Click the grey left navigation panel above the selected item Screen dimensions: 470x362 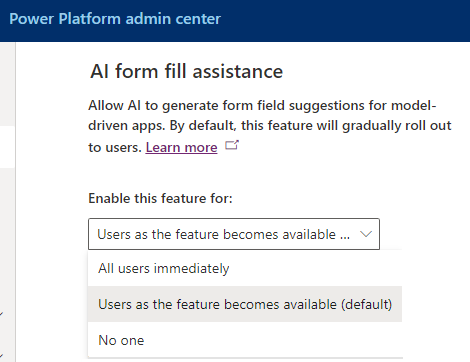pos(7,84)
